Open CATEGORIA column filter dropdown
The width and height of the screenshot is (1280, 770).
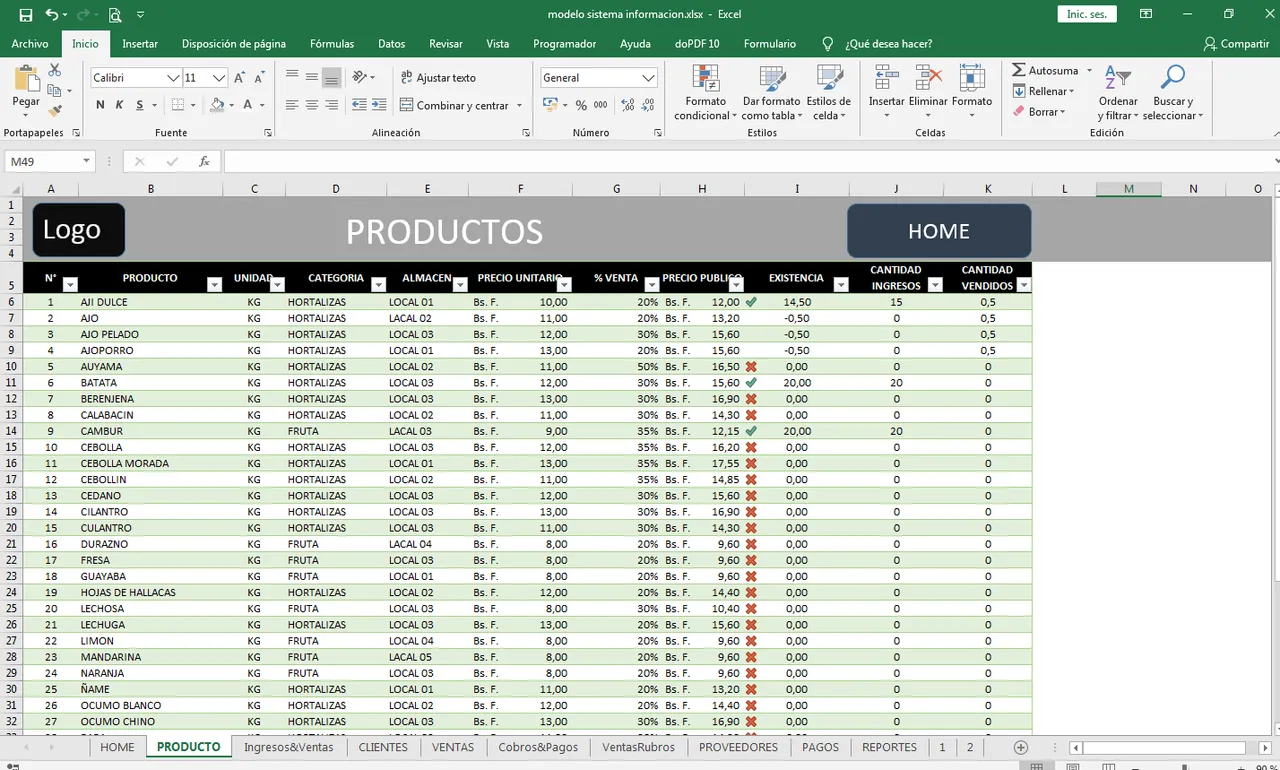(378, 285)
